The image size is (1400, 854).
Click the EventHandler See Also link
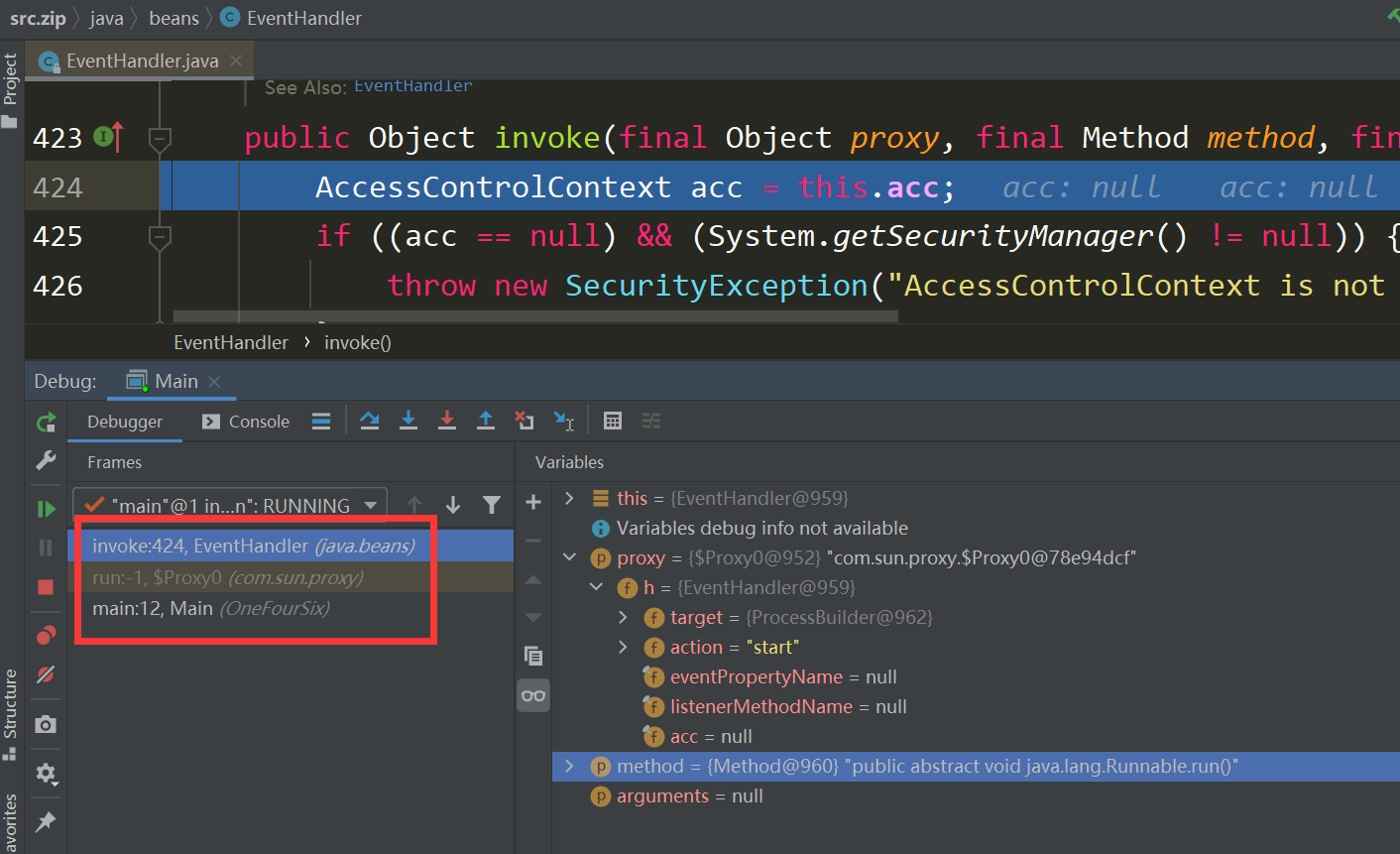click(x=412, y=85)
